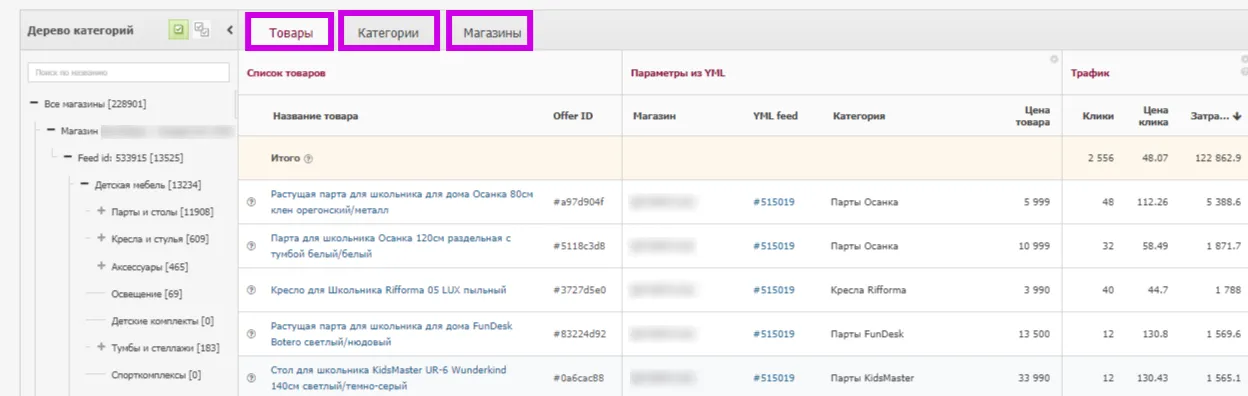Screen dimensions: 1248x396
Task: Open feed #515019 in the Кресла Rifforma row
Action: (x=773, y=290)
